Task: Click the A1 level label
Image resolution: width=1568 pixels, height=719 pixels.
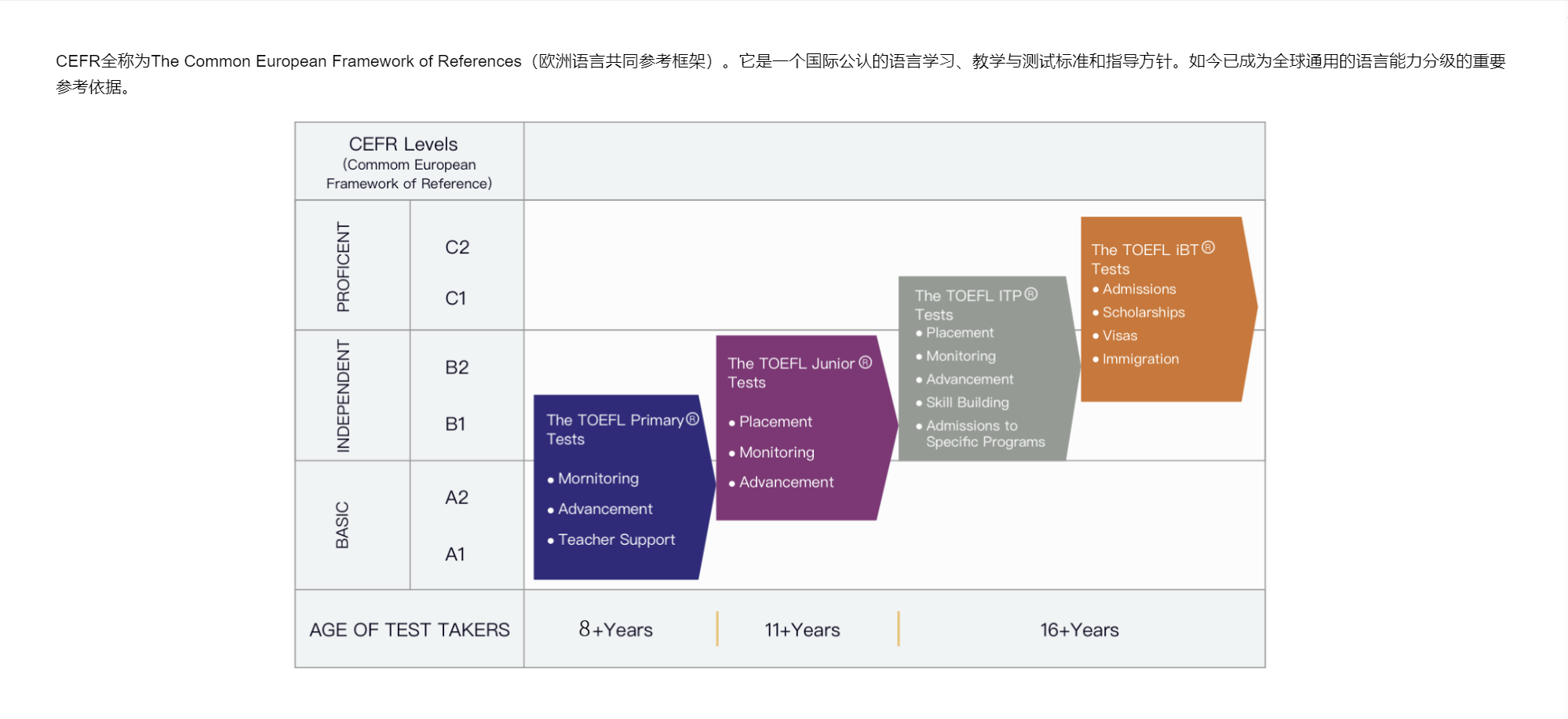Action: pyautogui.click(x=455, y=554)
